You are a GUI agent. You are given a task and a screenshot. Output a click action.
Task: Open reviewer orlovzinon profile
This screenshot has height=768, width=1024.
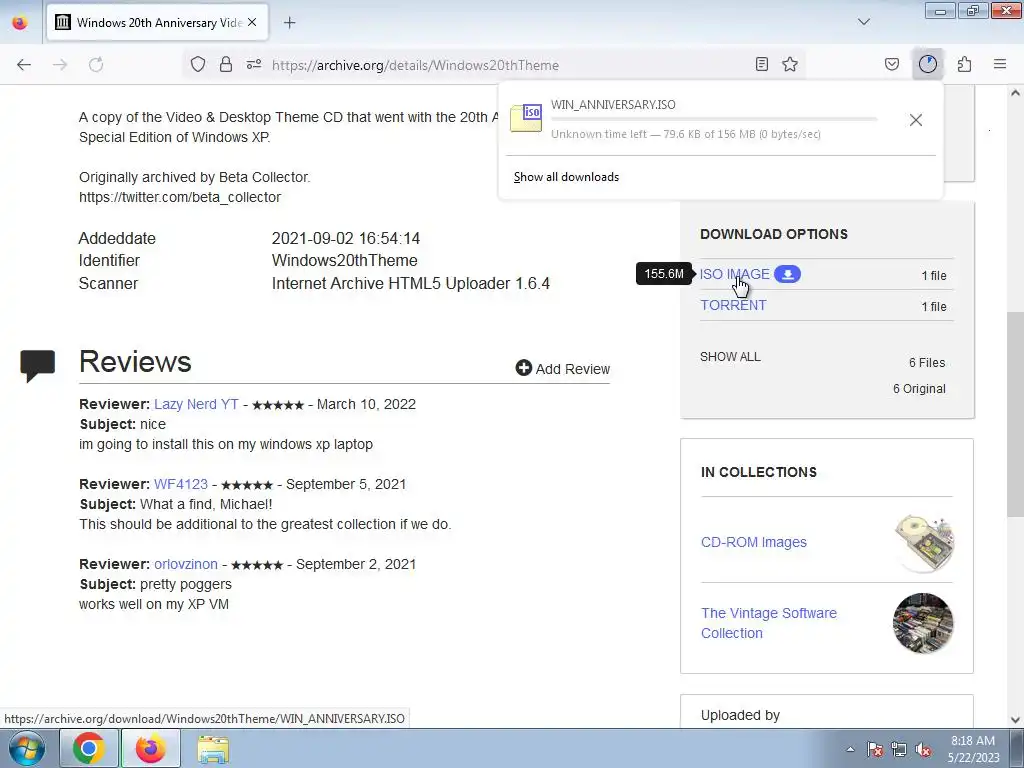(x=186, y=564)
